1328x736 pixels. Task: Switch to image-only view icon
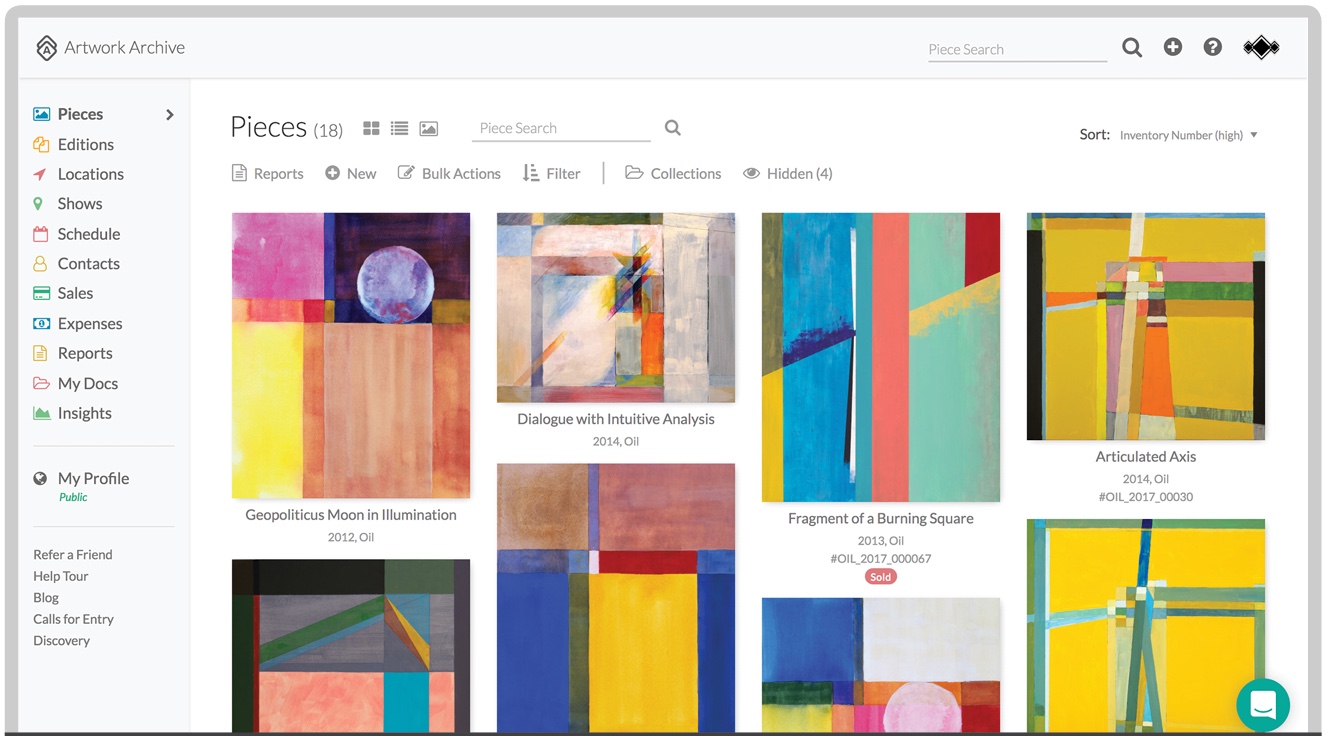428,129
